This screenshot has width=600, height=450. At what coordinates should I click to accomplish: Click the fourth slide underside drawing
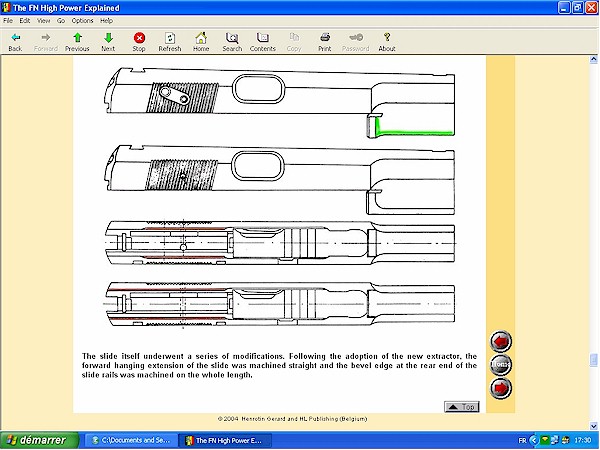280,304
